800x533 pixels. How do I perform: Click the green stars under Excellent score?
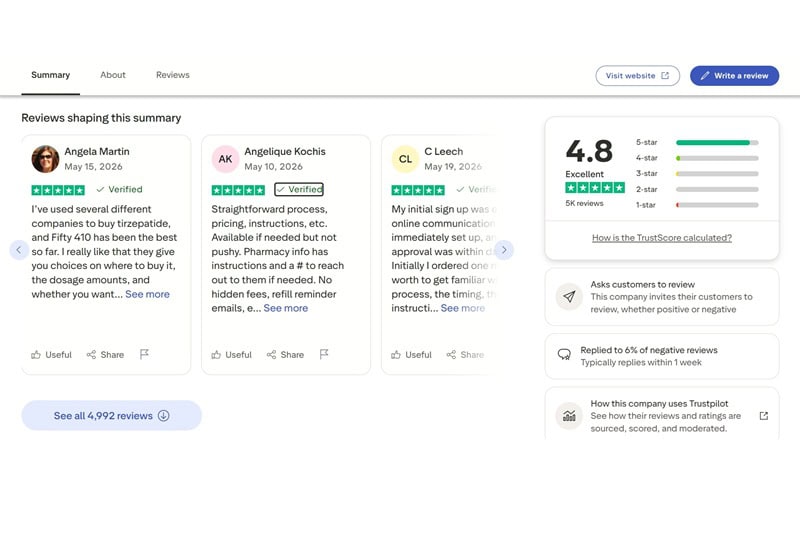pos(595,188)
